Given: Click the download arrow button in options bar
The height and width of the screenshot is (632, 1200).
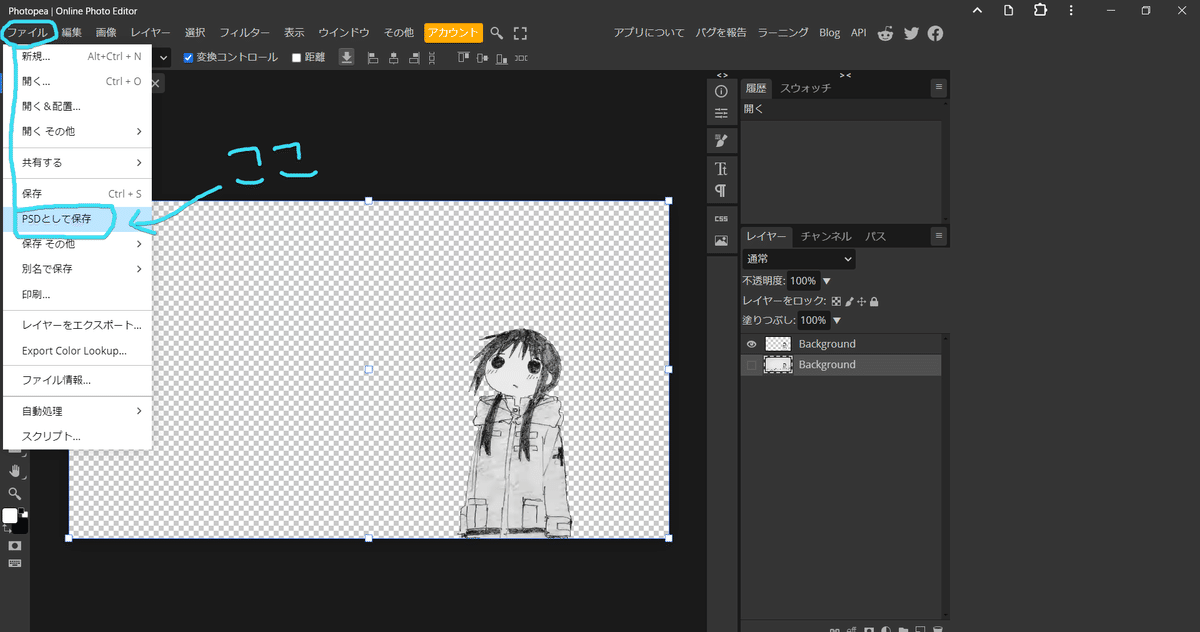Looking at the screenshot, I should (347, 57).
